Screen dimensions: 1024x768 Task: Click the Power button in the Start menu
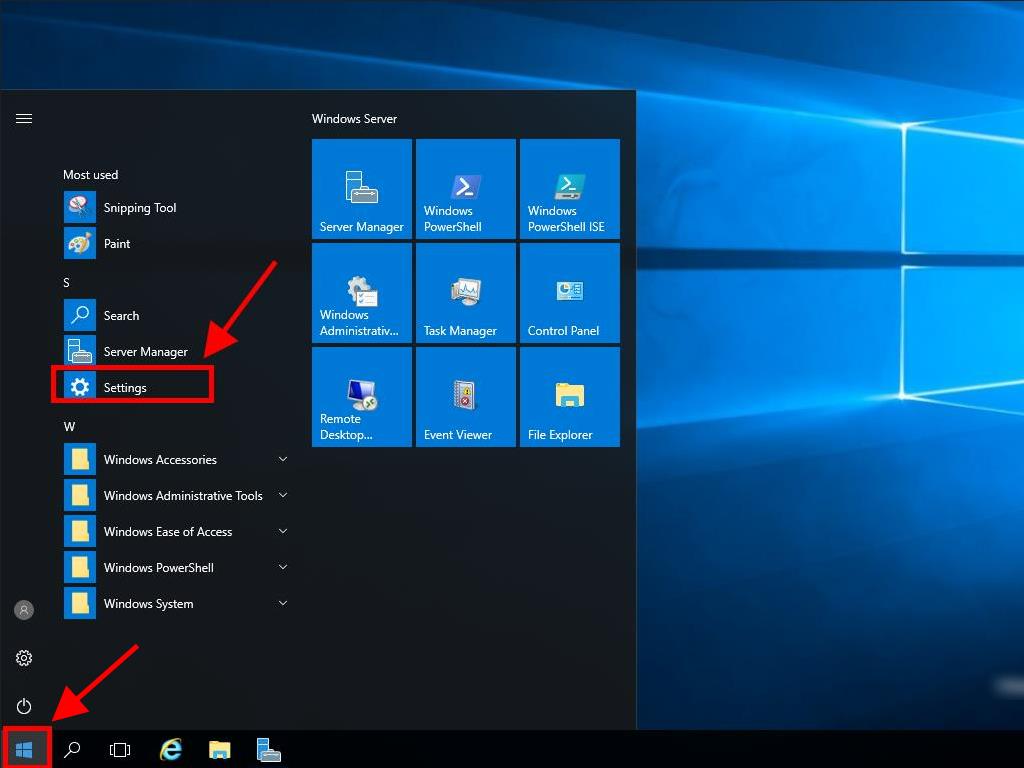[x=24, y=706]
